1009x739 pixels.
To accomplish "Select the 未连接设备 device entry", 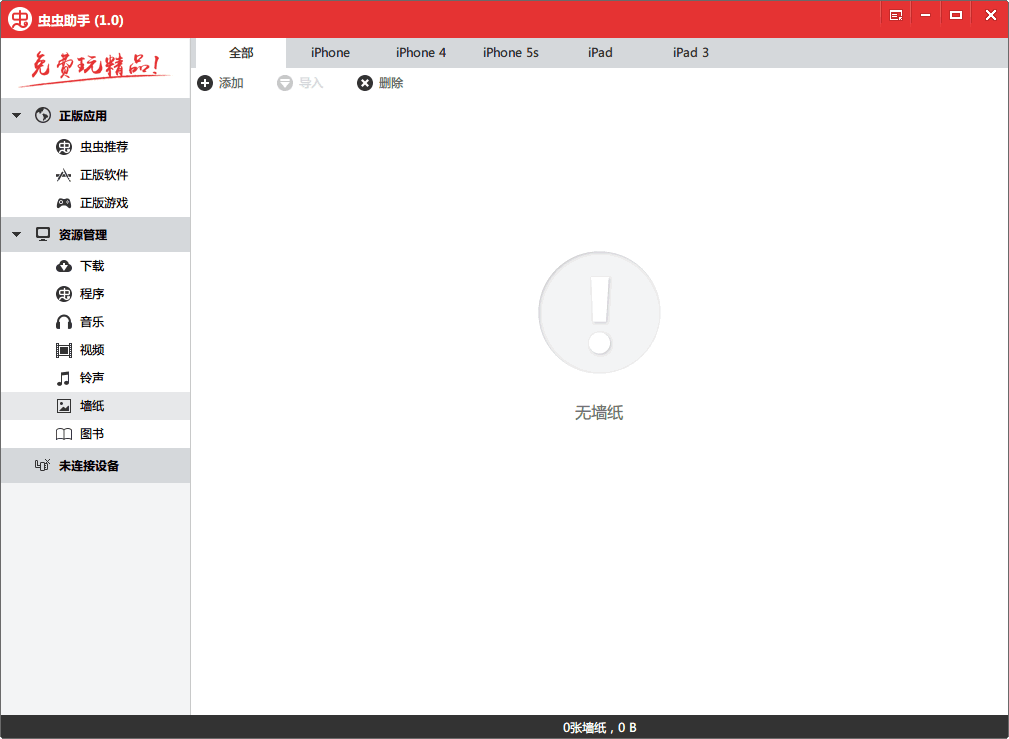I will pos(88,466).
